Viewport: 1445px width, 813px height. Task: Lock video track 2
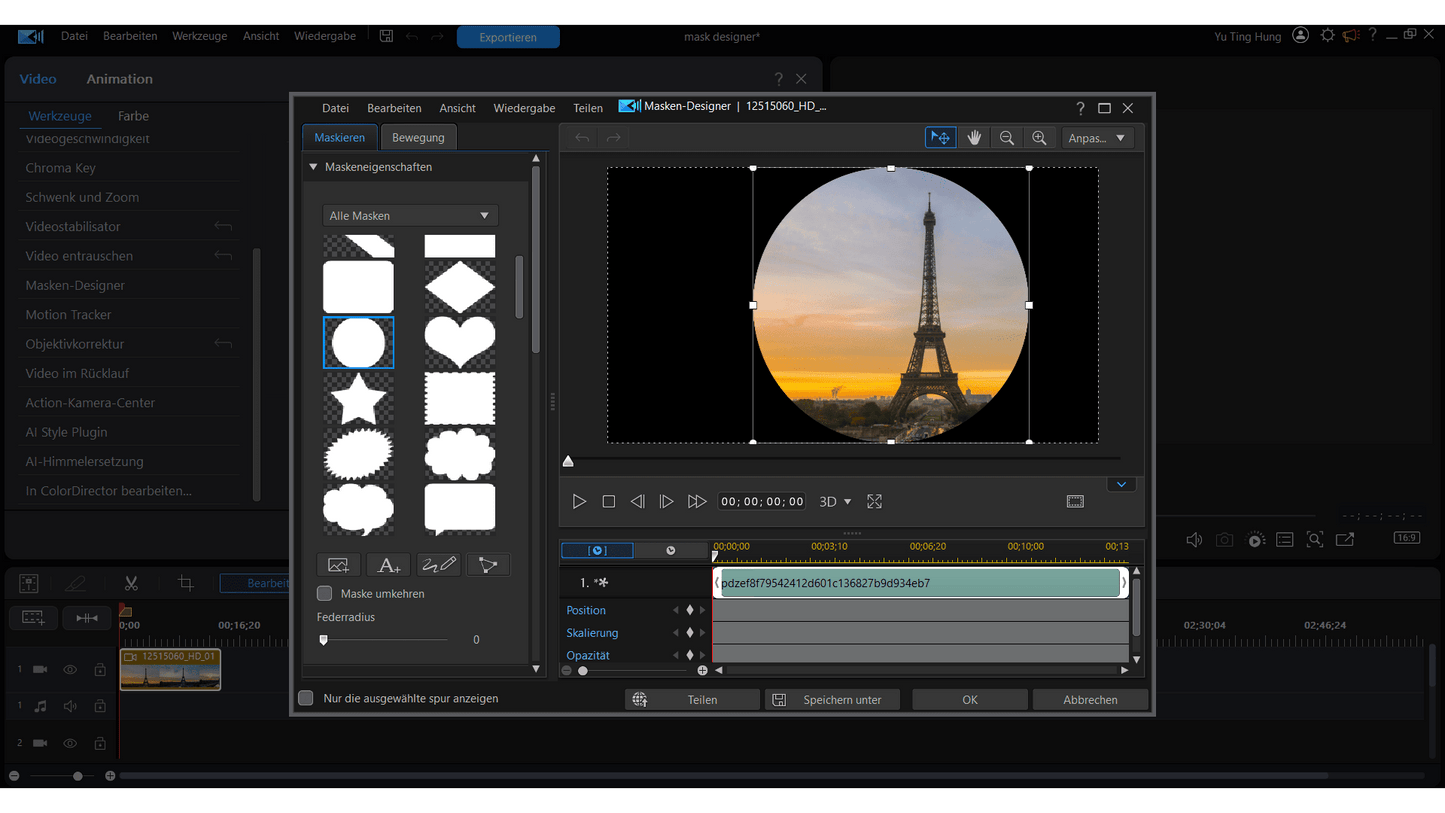click(x=100, y=744)
